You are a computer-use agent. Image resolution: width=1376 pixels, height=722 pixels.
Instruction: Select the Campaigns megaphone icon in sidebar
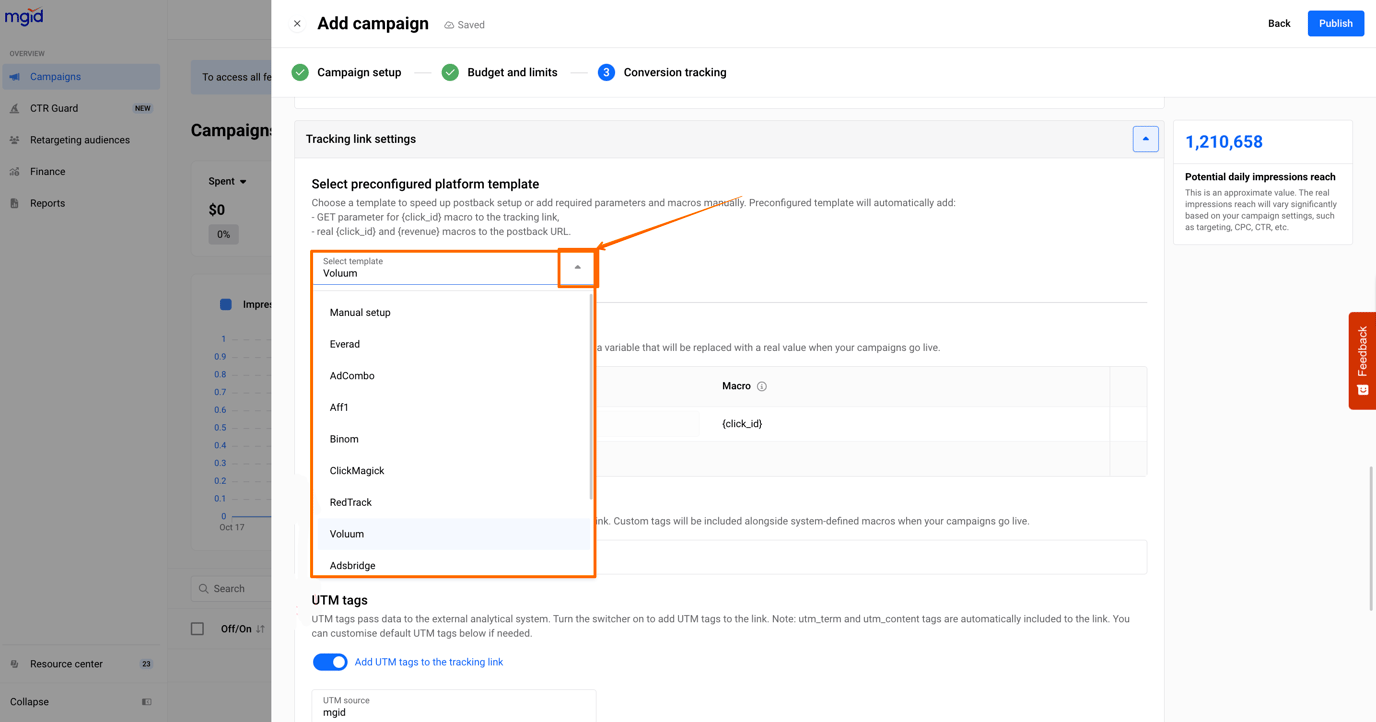14,76
